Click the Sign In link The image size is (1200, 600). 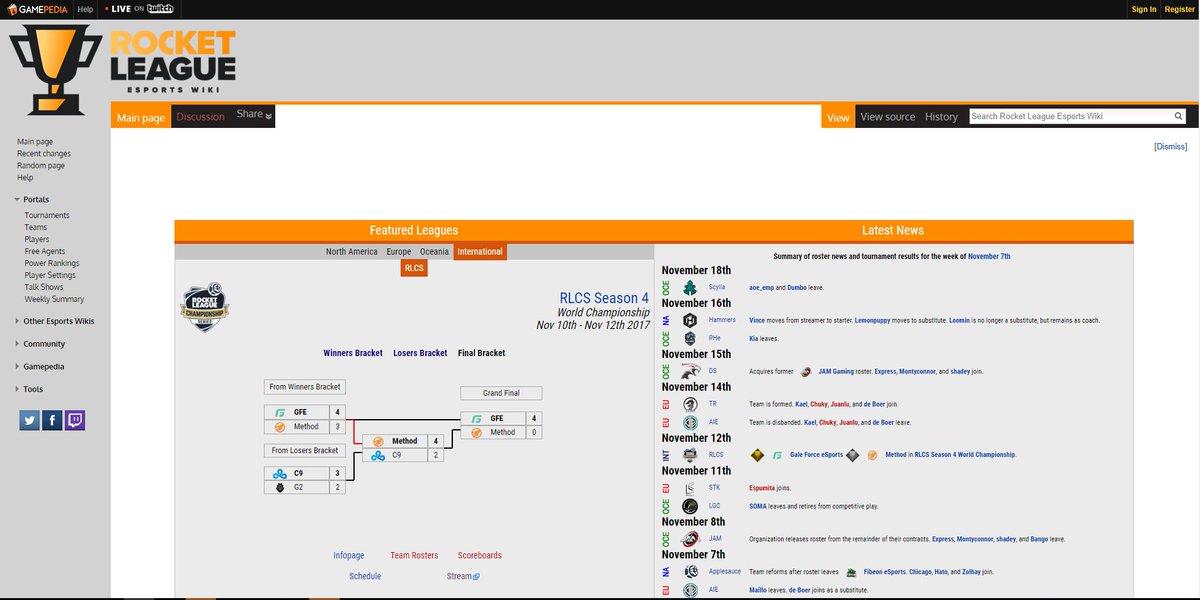[x=1142, y=8]
